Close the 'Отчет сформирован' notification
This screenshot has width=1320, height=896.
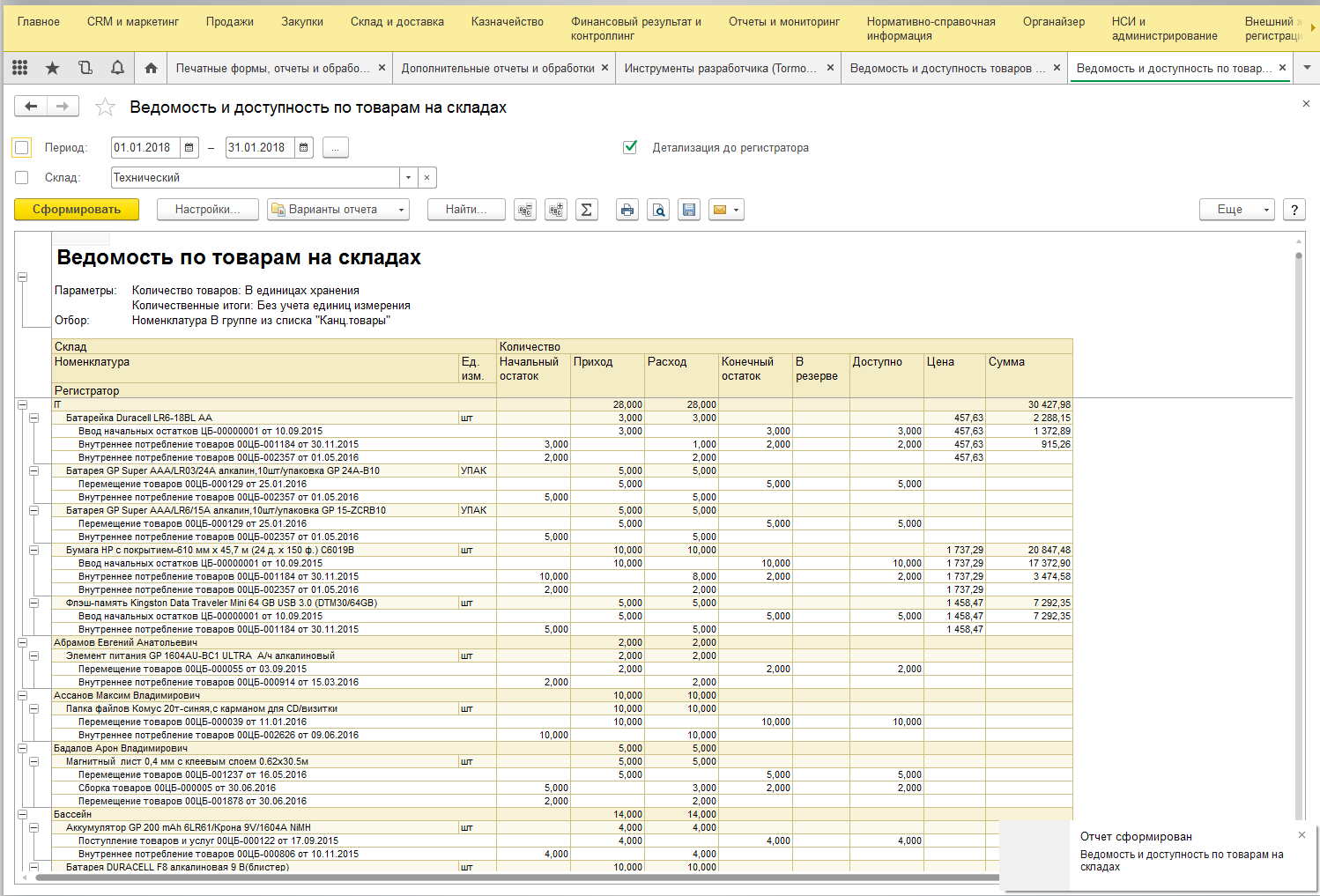(1301, 834)
